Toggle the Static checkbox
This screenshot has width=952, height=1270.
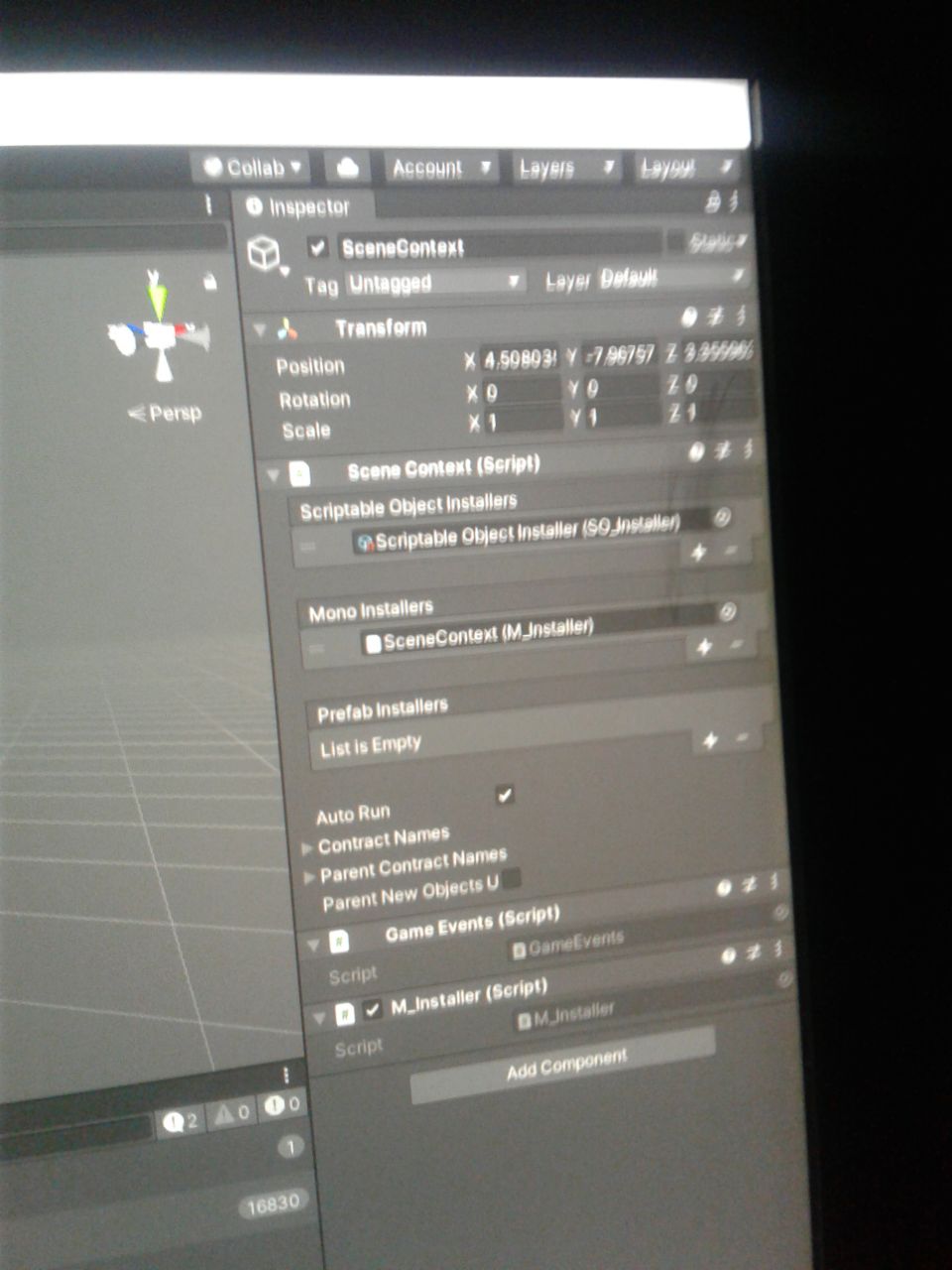tap(676, 241)
